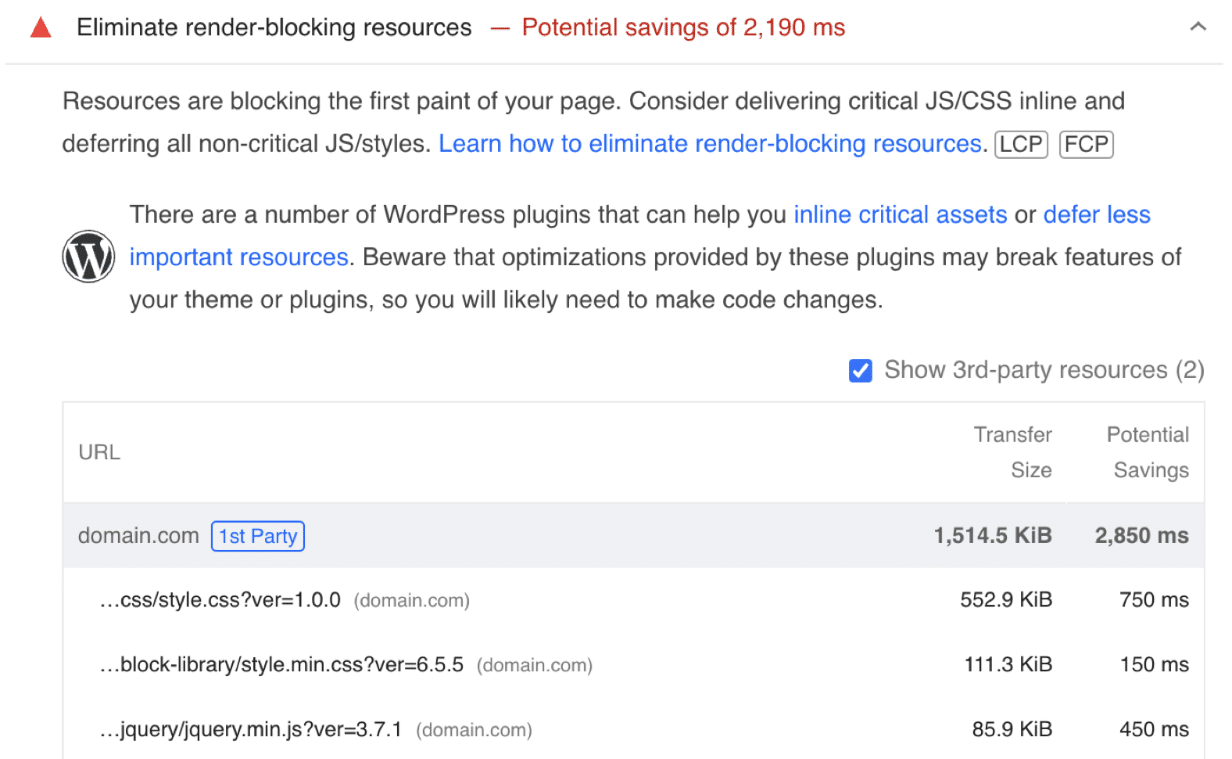
Task: Select the FCP badge
Action: tap(1086, 144)
